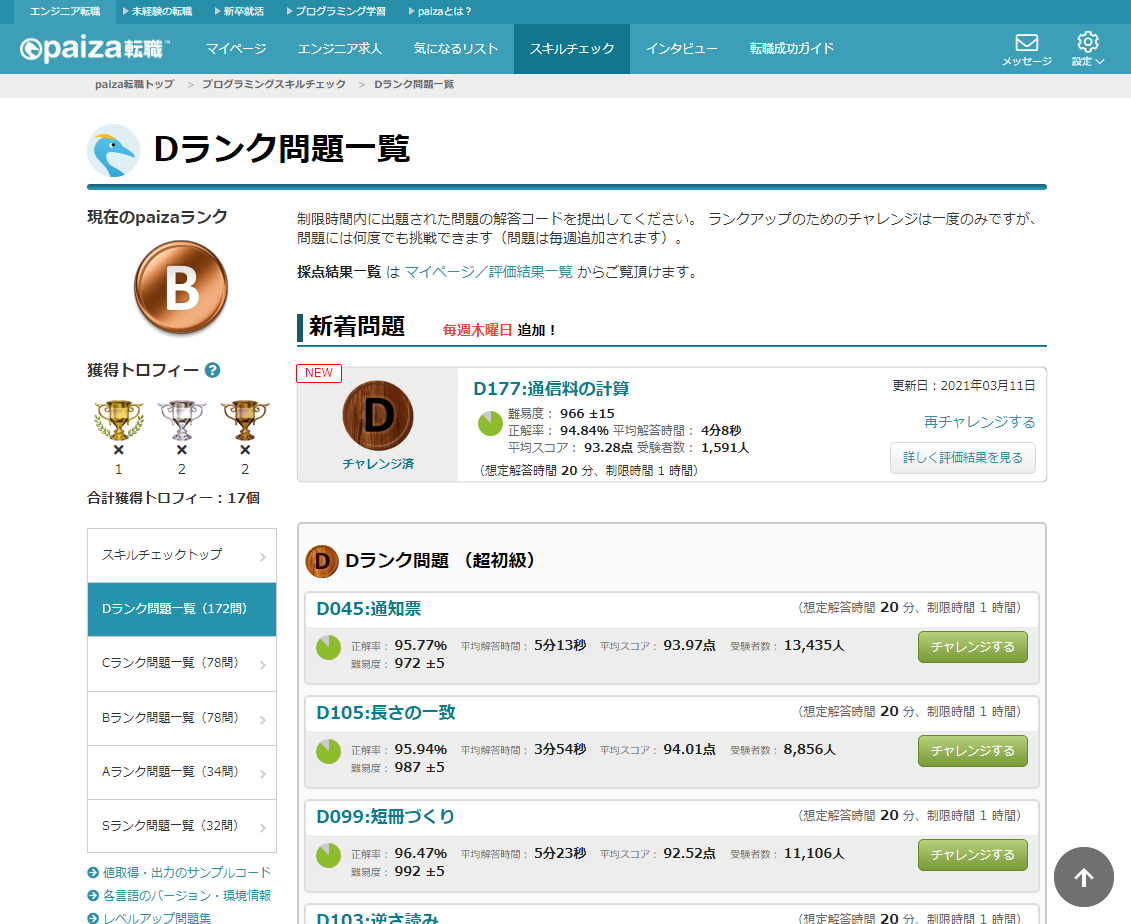The width and height of the screenshot is (1131, 924).
Task: Click the scroll-to-top arrow button
Action: 1083,877
